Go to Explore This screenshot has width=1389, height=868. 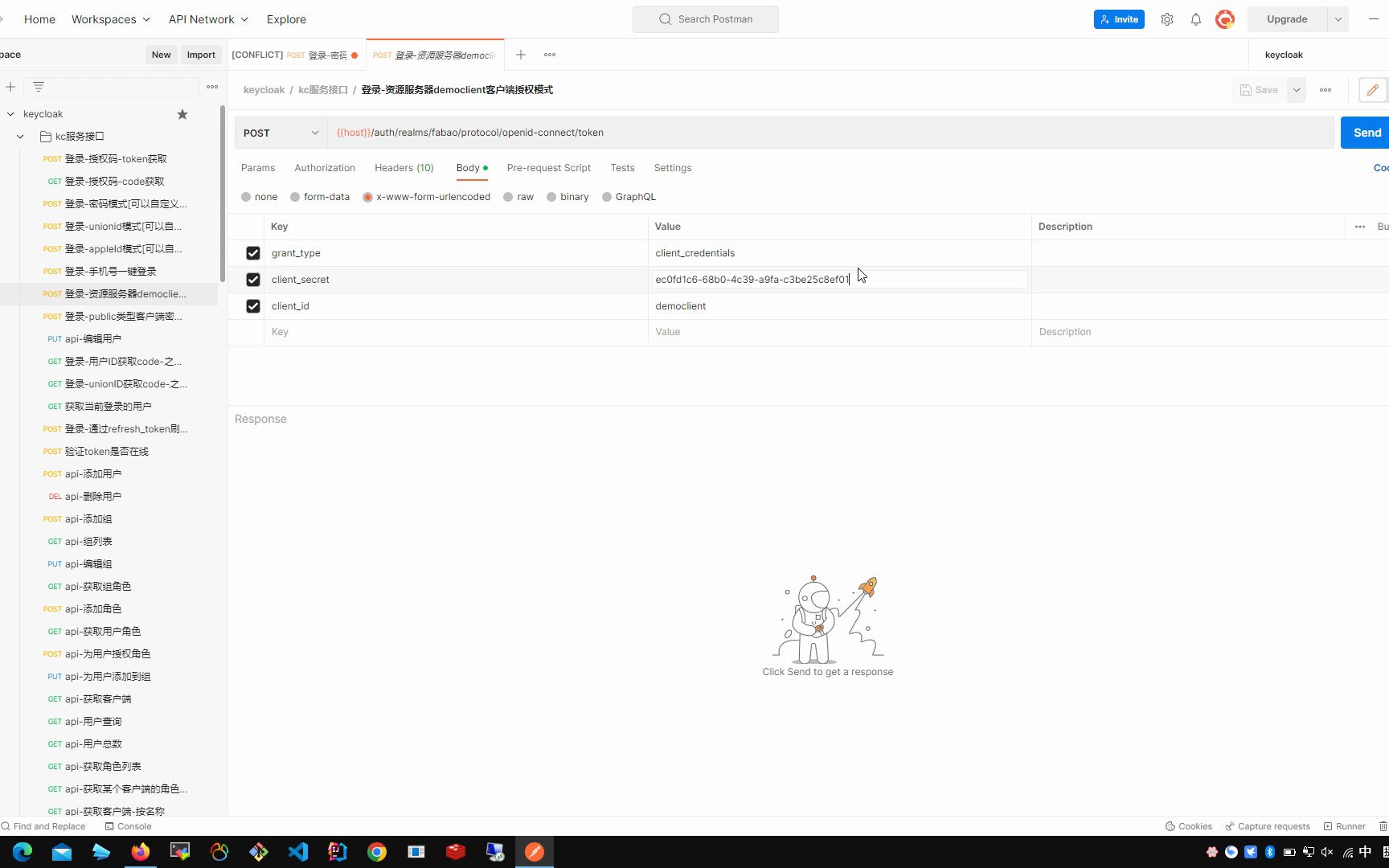286,19
